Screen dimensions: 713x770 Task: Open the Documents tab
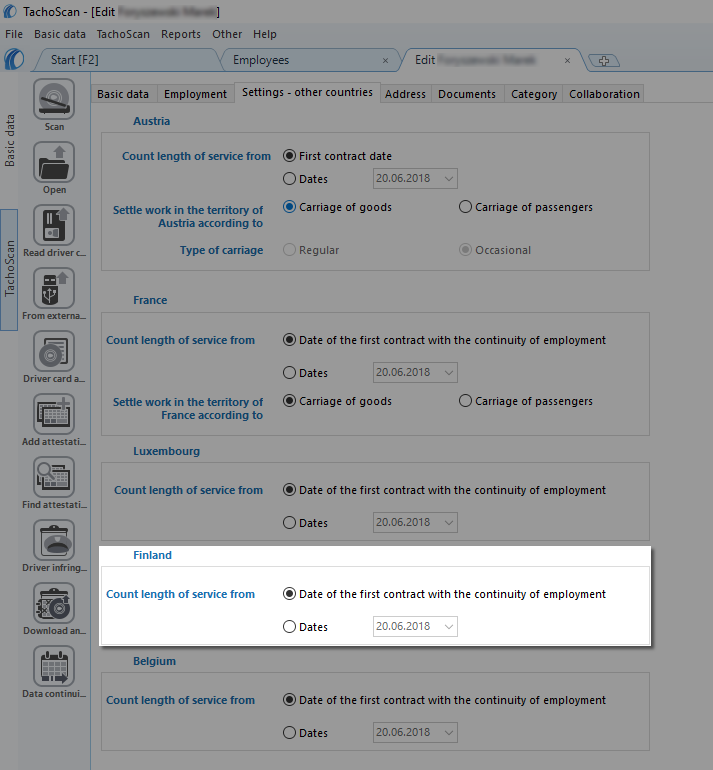click(x=466, y=94)
